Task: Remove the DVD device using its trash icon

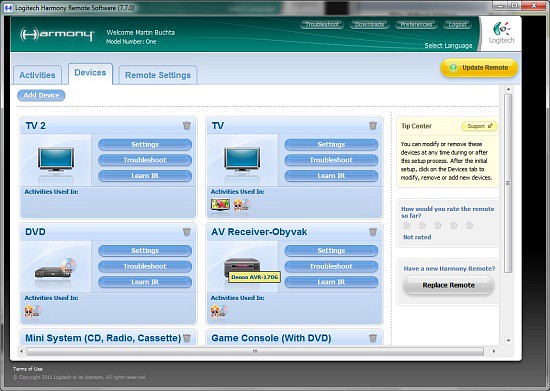Action: [x=187, y=231]
